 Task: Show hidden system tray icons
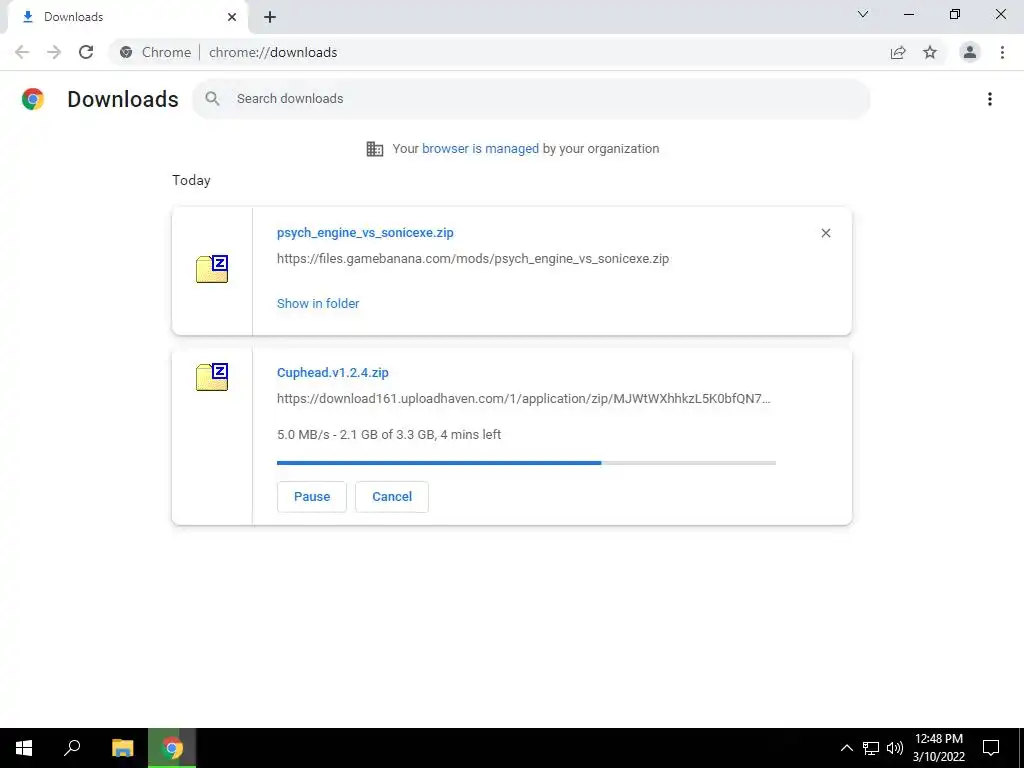pyautogui.click(x=846, y=748)
